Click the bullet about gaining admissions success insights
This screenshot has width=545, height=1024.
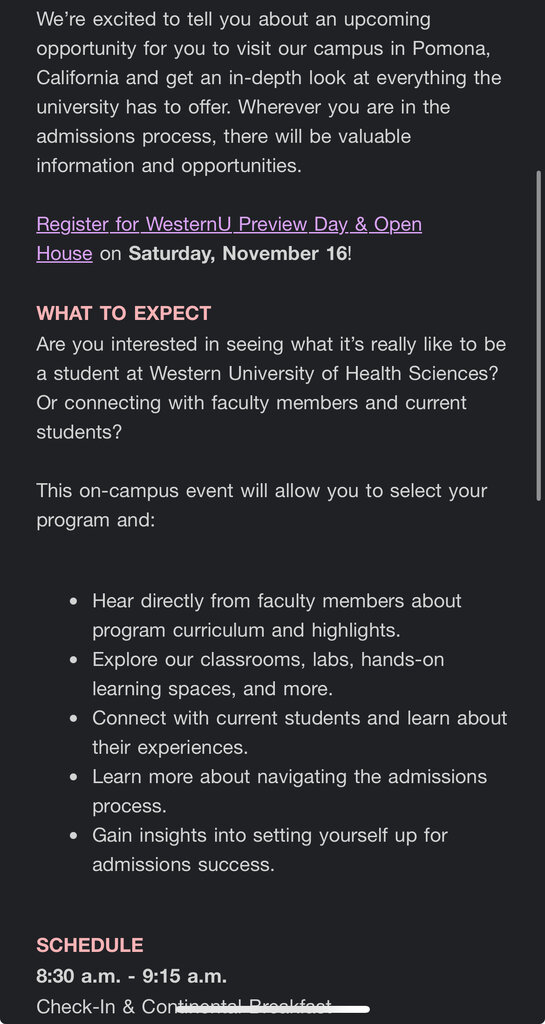point(270,850)
